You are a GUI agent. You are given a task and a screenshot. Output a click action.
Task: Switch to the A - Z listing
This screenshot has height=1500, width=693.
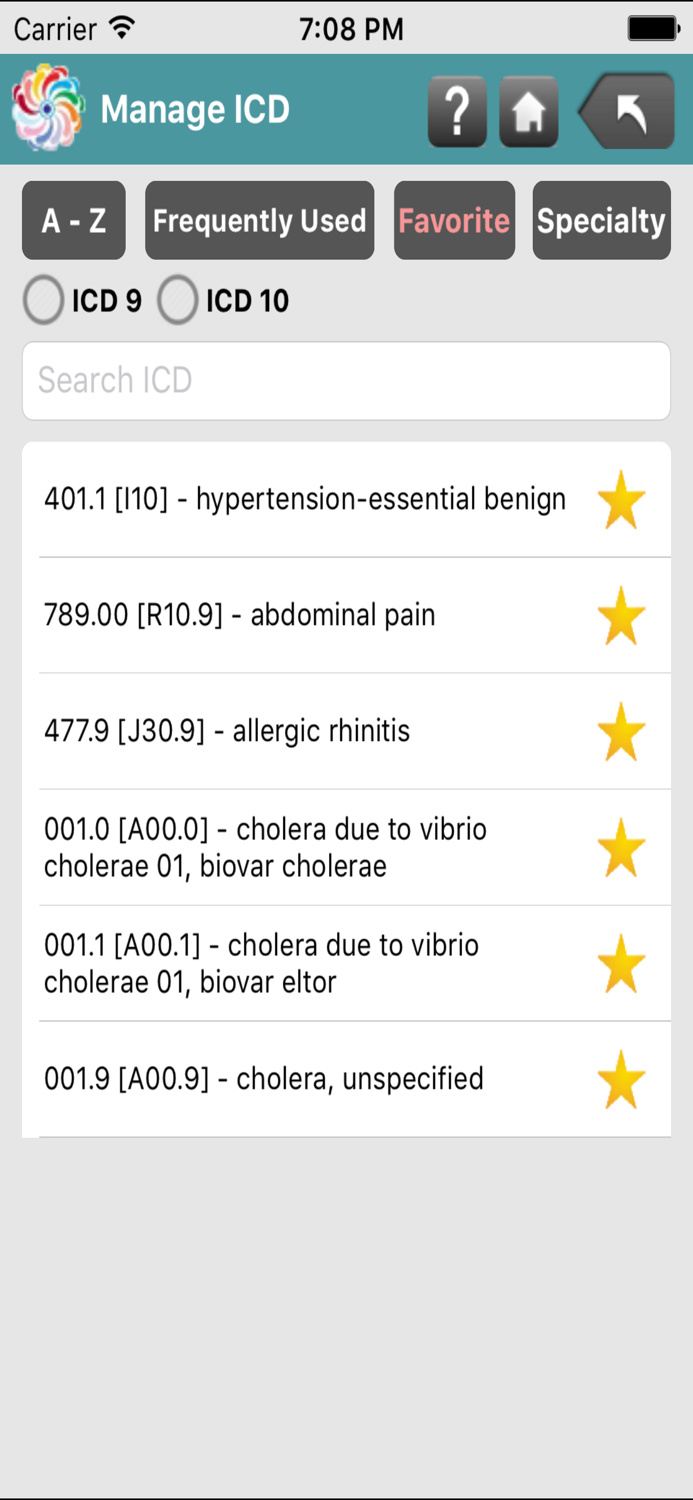[x=73, y=220]
